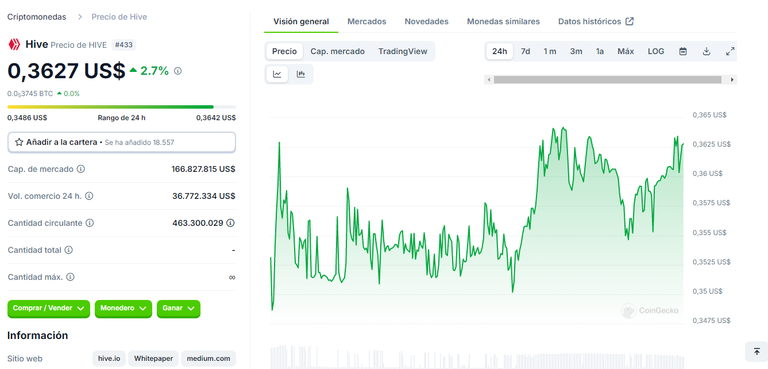768x369 pixels.
Task: Open info icon beside Cap. de mercado
Action: pyautogui.click(x=81, y=169)
